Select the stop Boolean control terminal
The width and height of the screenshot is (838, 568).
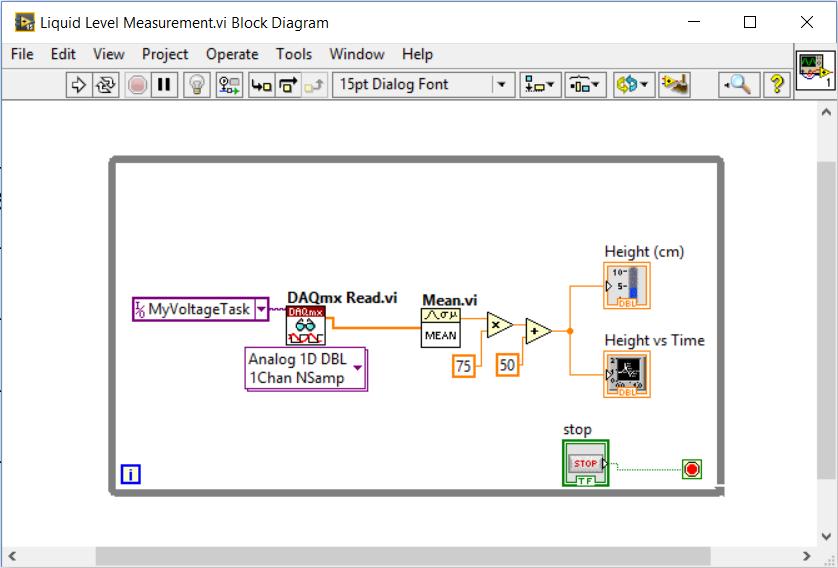(x=586, y=463)
